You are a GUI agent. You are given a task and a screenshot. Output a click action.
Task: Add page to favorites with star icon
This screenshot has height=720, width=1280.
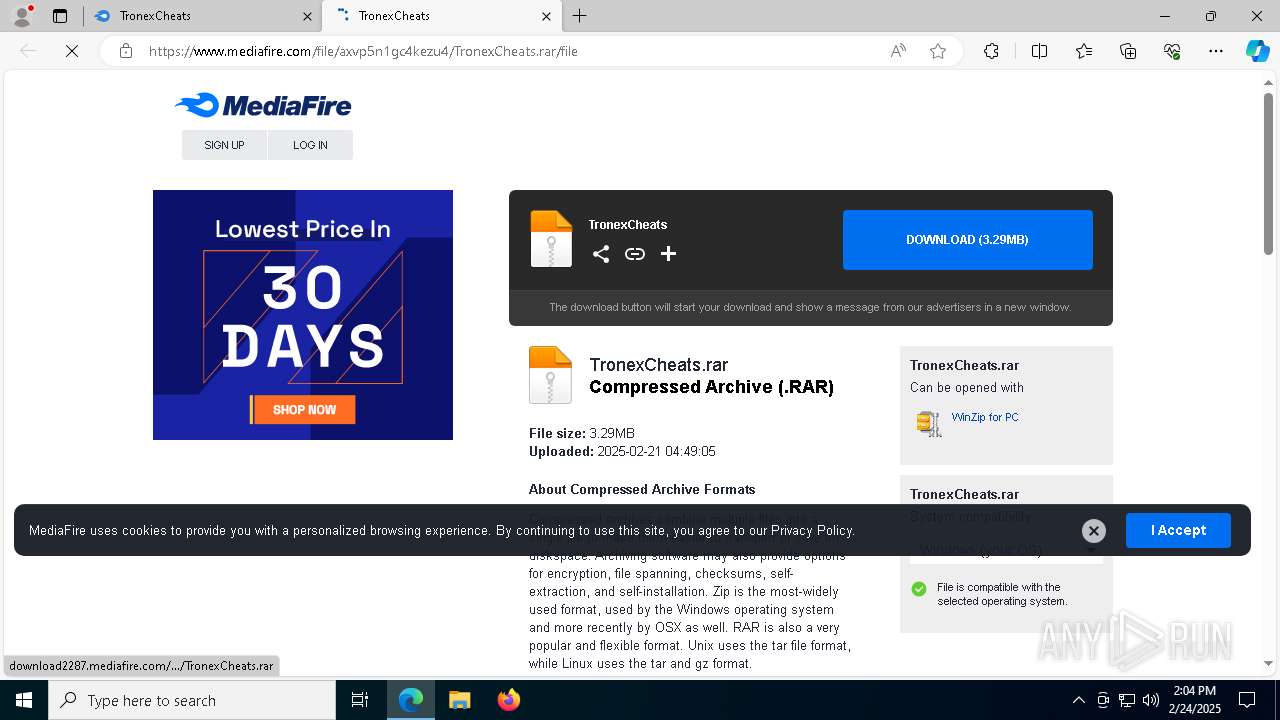pyautogui.click(x=938, y=51)
